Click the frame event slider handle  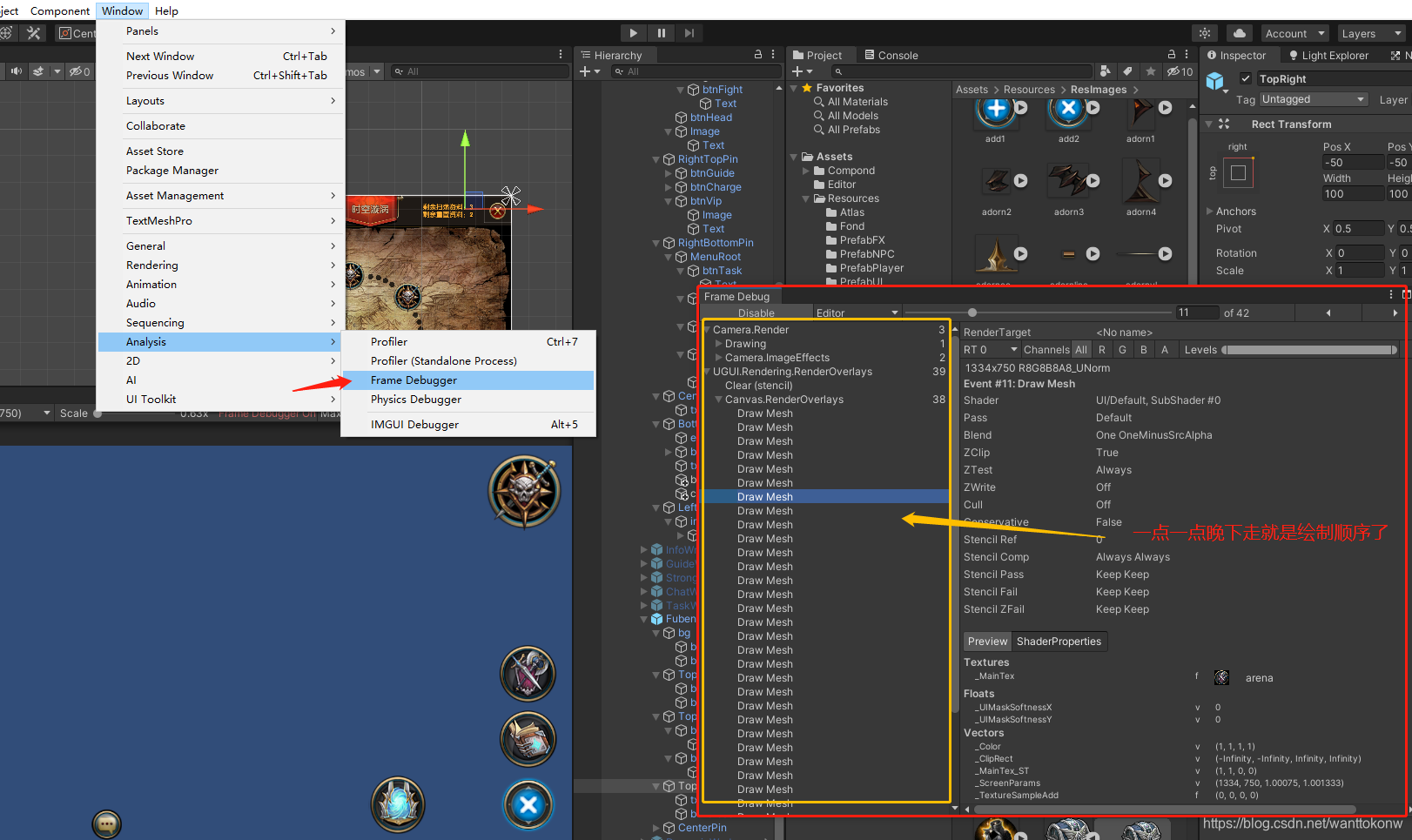972,312
